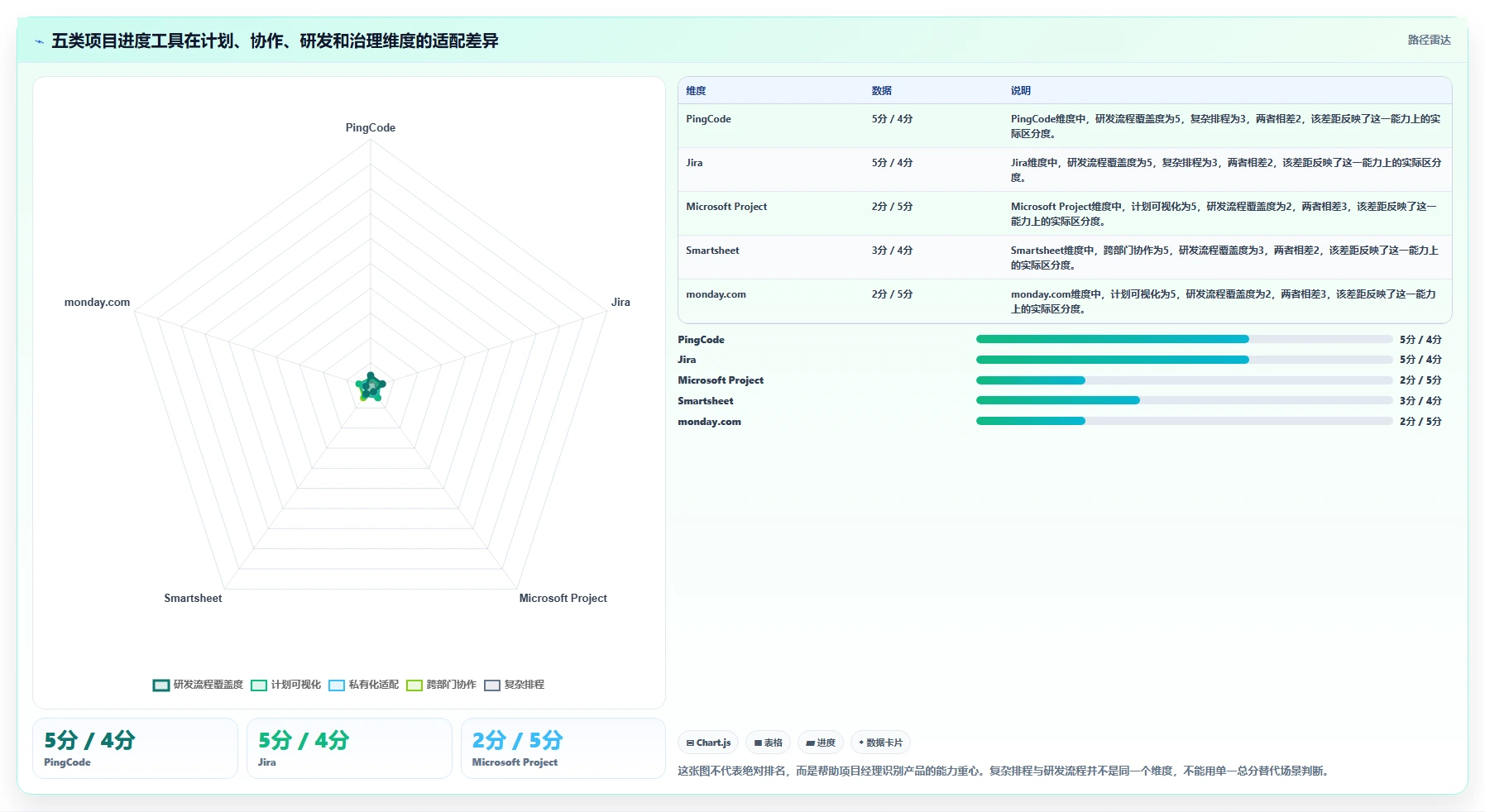Click the Jira row name in the table

pyautogui.click(x=694, y=163)
